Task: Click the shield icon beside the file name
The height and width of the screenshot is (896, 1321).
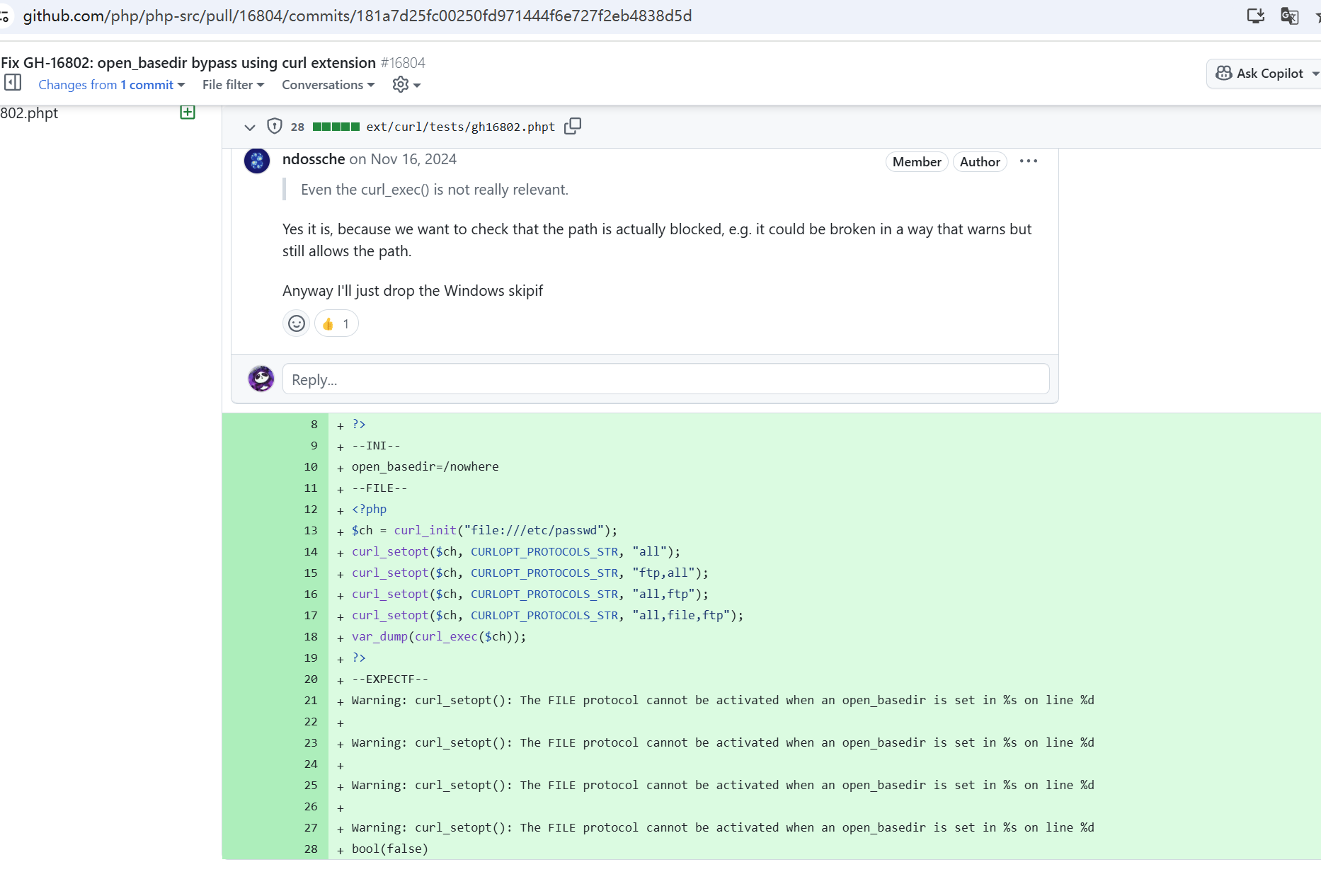Action: [274, 126]
